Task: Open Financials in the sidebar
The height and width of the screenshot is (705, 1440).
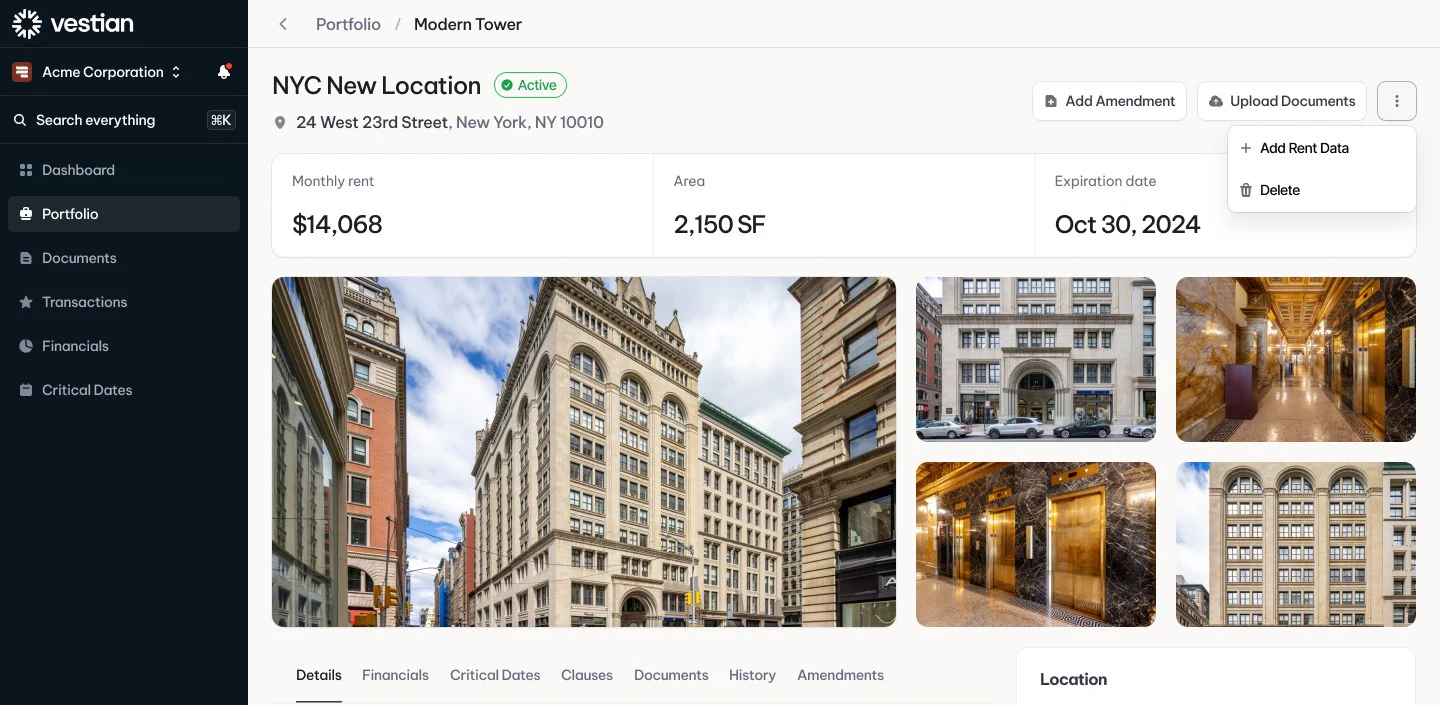Action: [x=124, y=346]
